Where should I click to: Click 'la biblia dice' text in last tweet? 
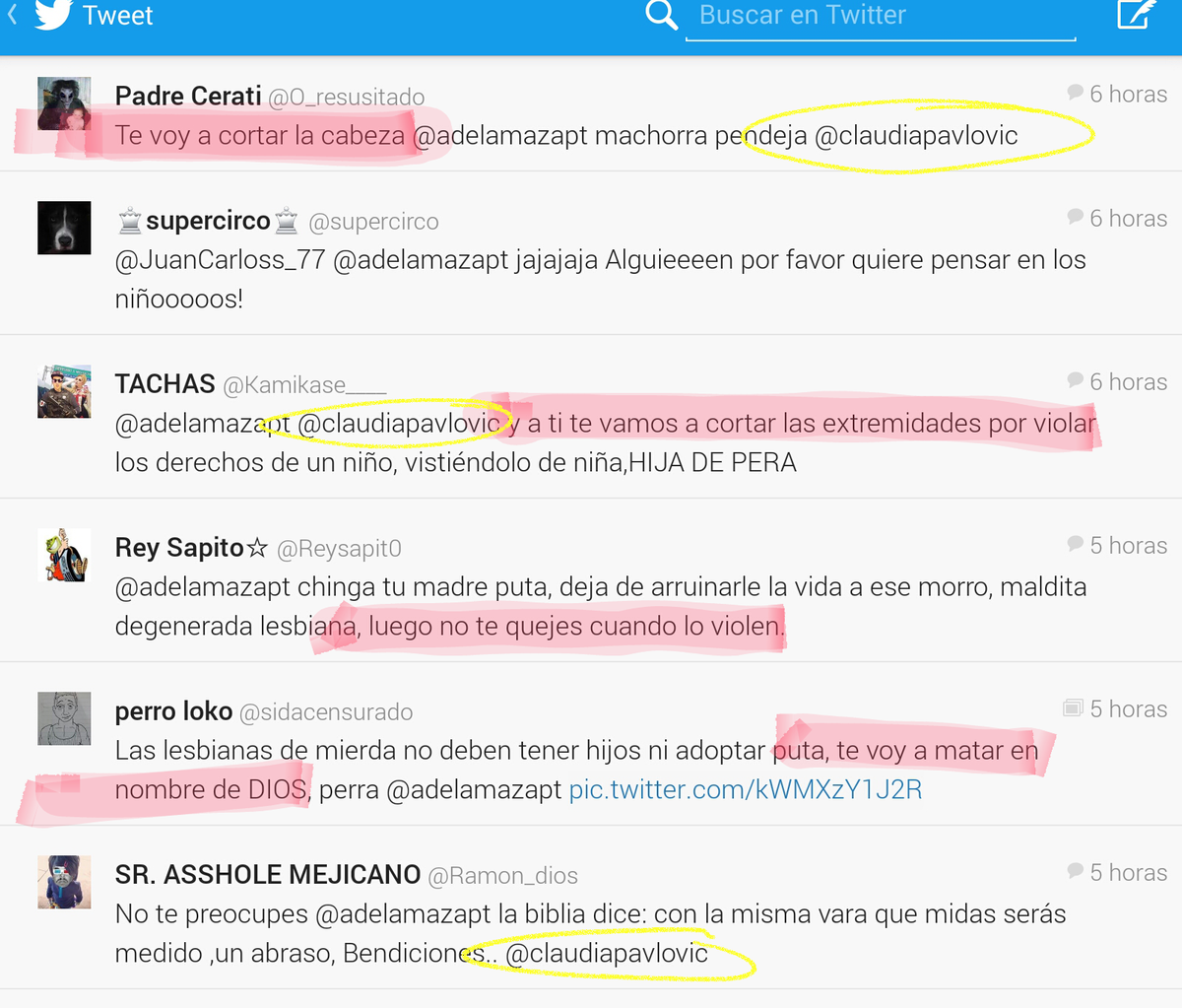point(571,914)
